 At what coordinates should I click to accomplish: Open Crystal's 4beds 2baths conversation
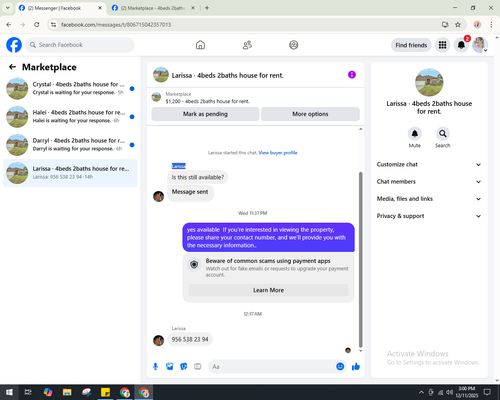(70, 88)
